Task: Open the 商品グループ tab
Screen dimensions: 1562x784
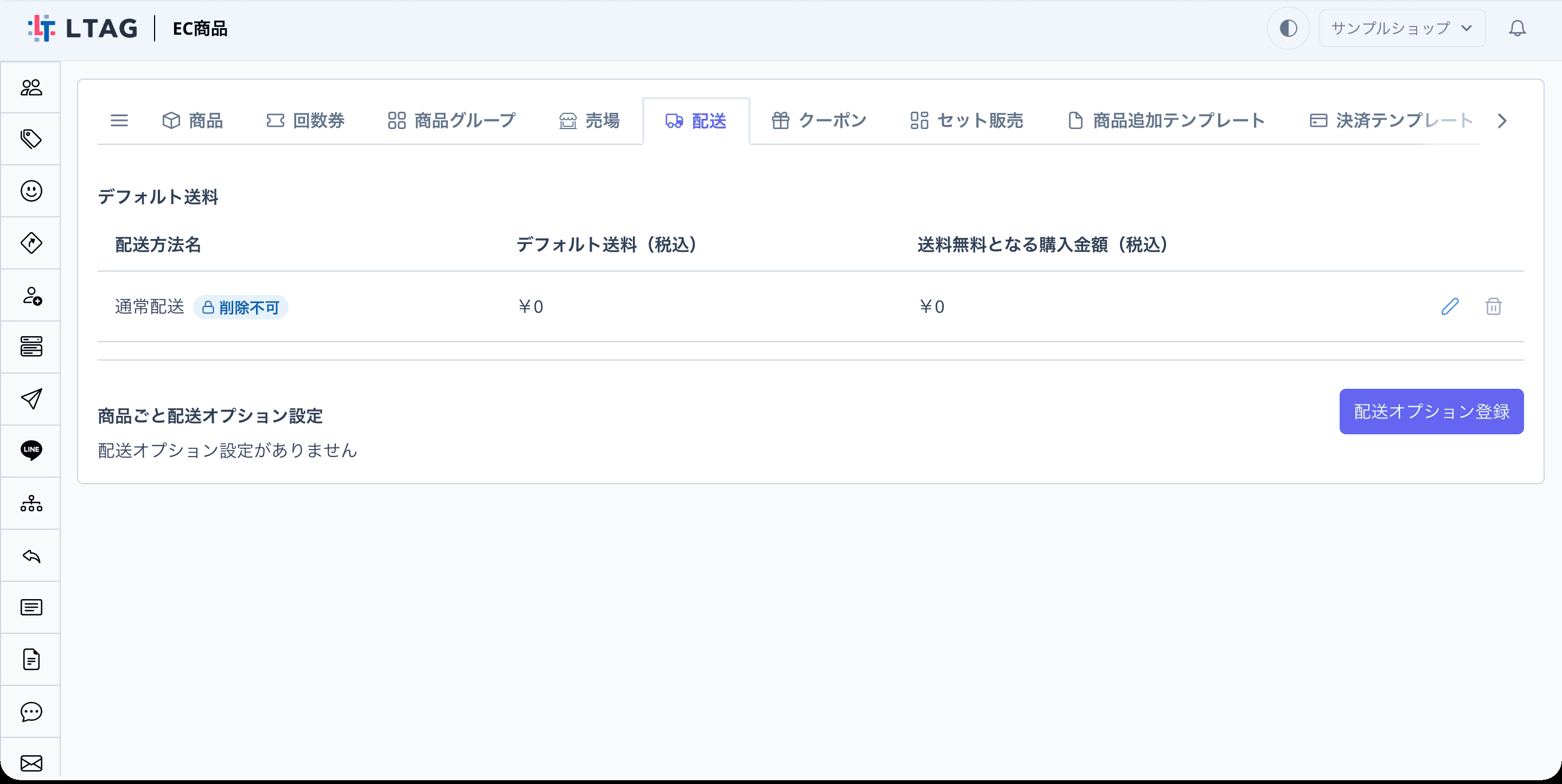Action: pos(452,121)
